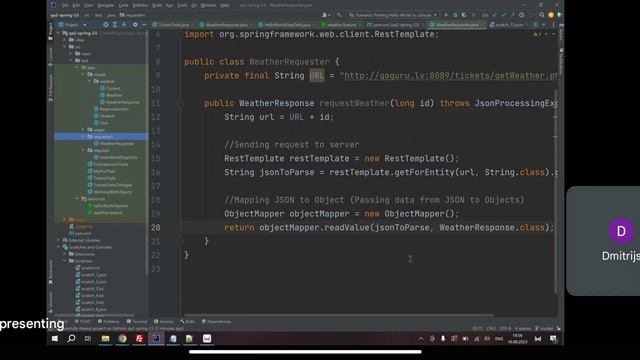The image size is (640, 360).
Task: Open the Services tool window
Action: 164,322
